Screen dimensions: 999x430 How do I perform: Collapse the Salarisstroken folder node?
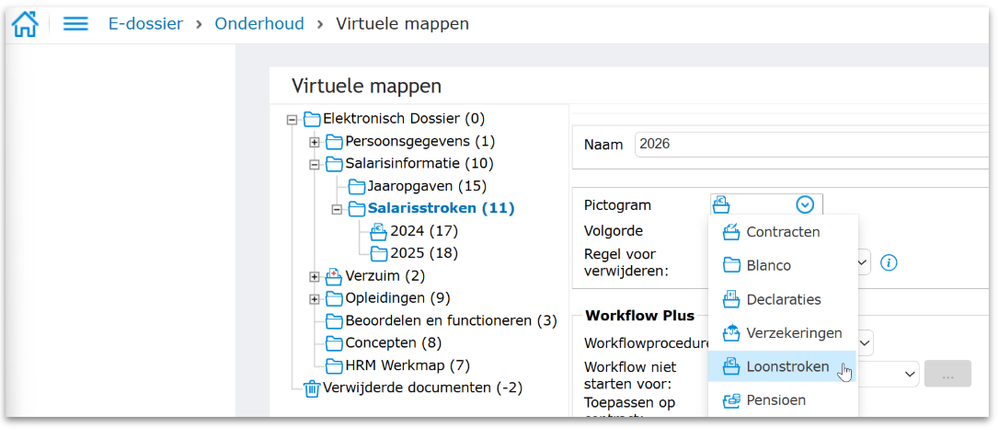(x=337, y=209)
